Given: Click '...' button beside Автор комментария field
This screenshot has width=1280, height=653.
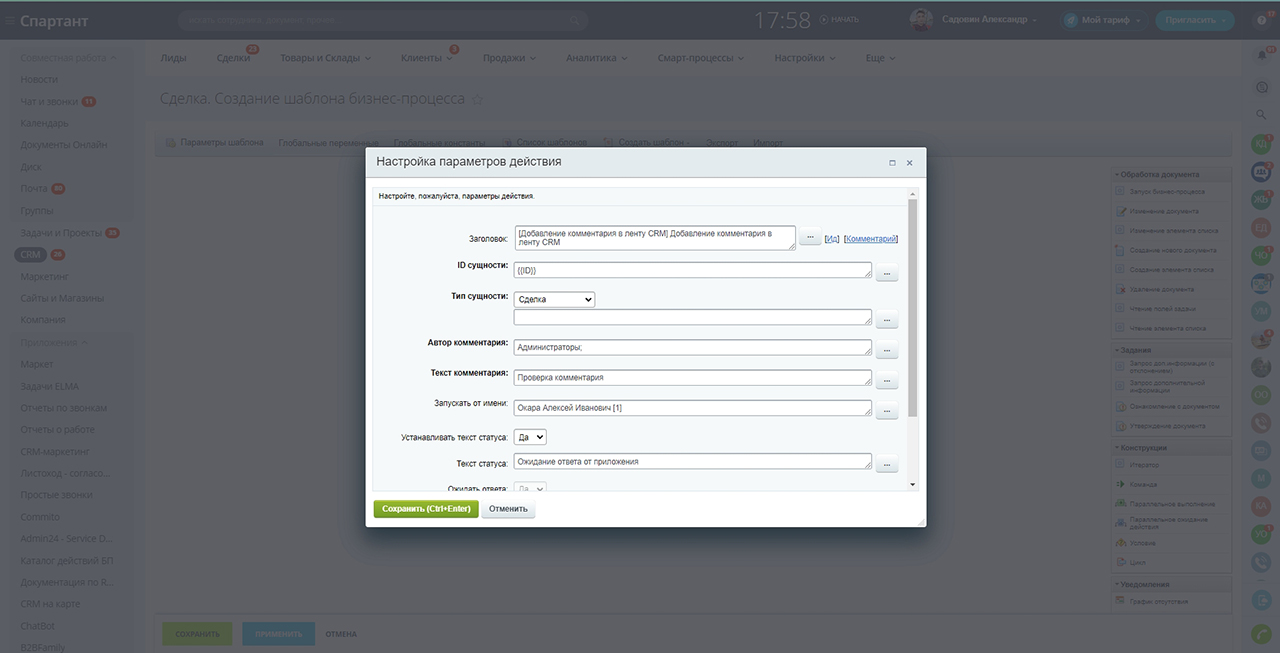Looking at the screenshot, I should tap(886, 351).
